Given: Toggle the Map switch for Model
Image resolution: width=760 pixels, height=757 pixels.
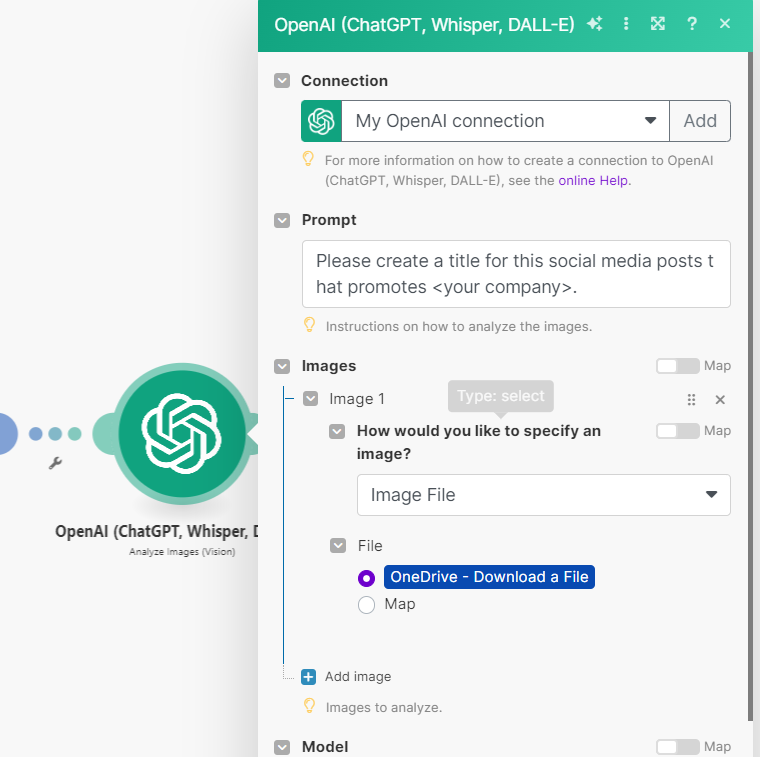Looking at the screenshot, I should click(x=678, y=747).
